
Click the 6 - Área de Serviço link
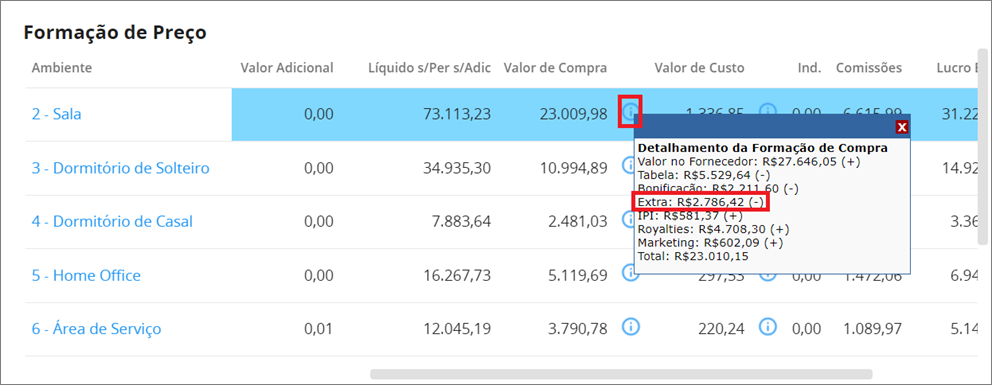pyautogui.click(x=96, y=329)
